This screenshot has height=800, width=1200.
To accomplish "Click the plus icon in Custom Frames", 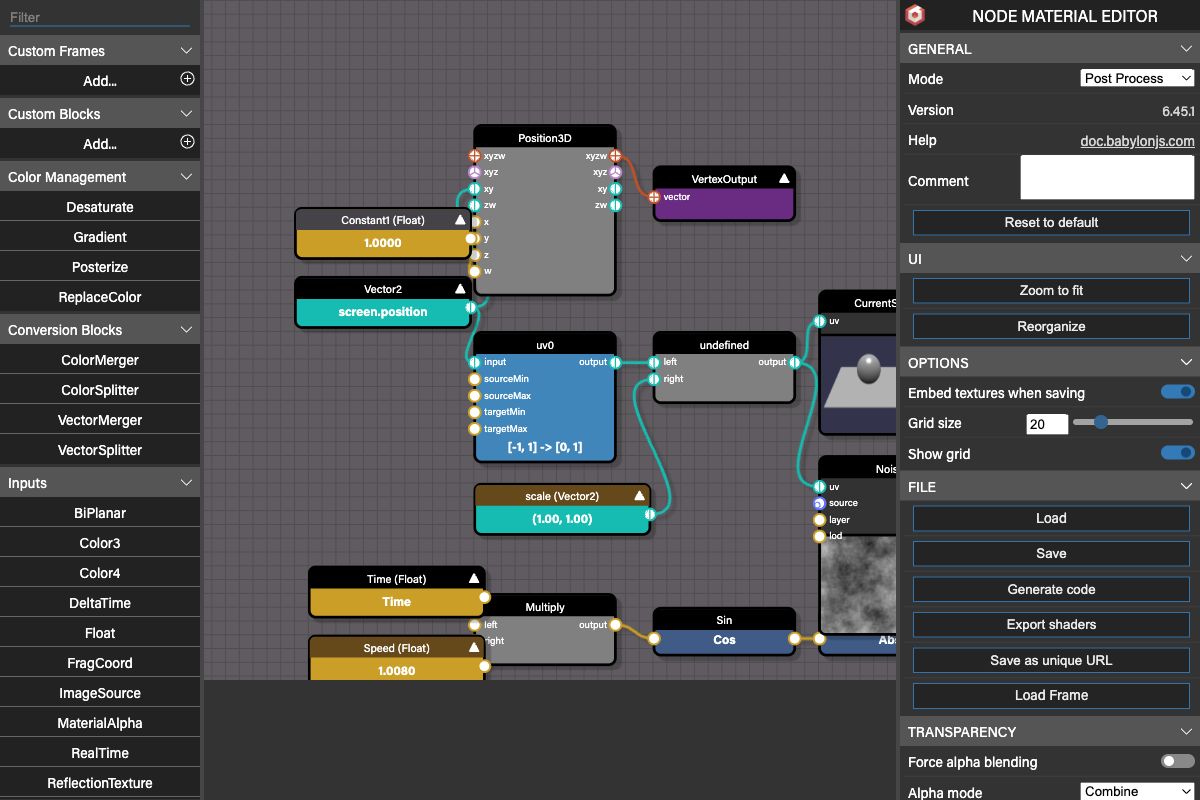I will (187, 79).
